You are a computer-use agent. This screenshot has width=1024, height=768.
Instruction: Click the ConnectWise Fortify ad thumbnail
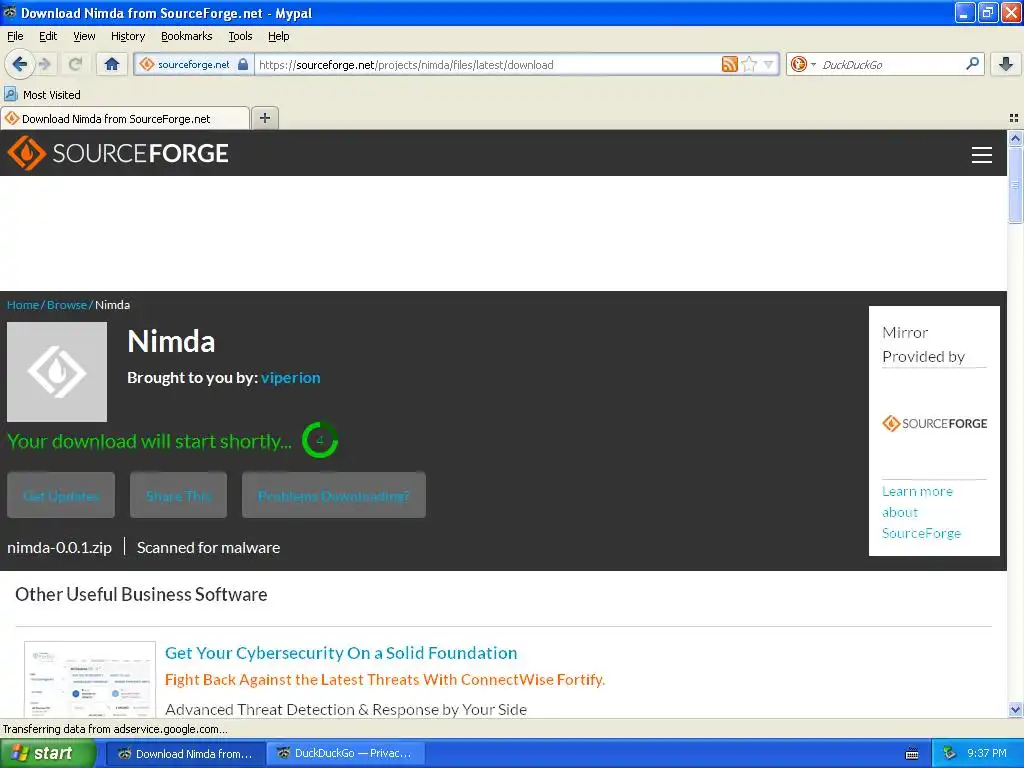coord(89,679)
